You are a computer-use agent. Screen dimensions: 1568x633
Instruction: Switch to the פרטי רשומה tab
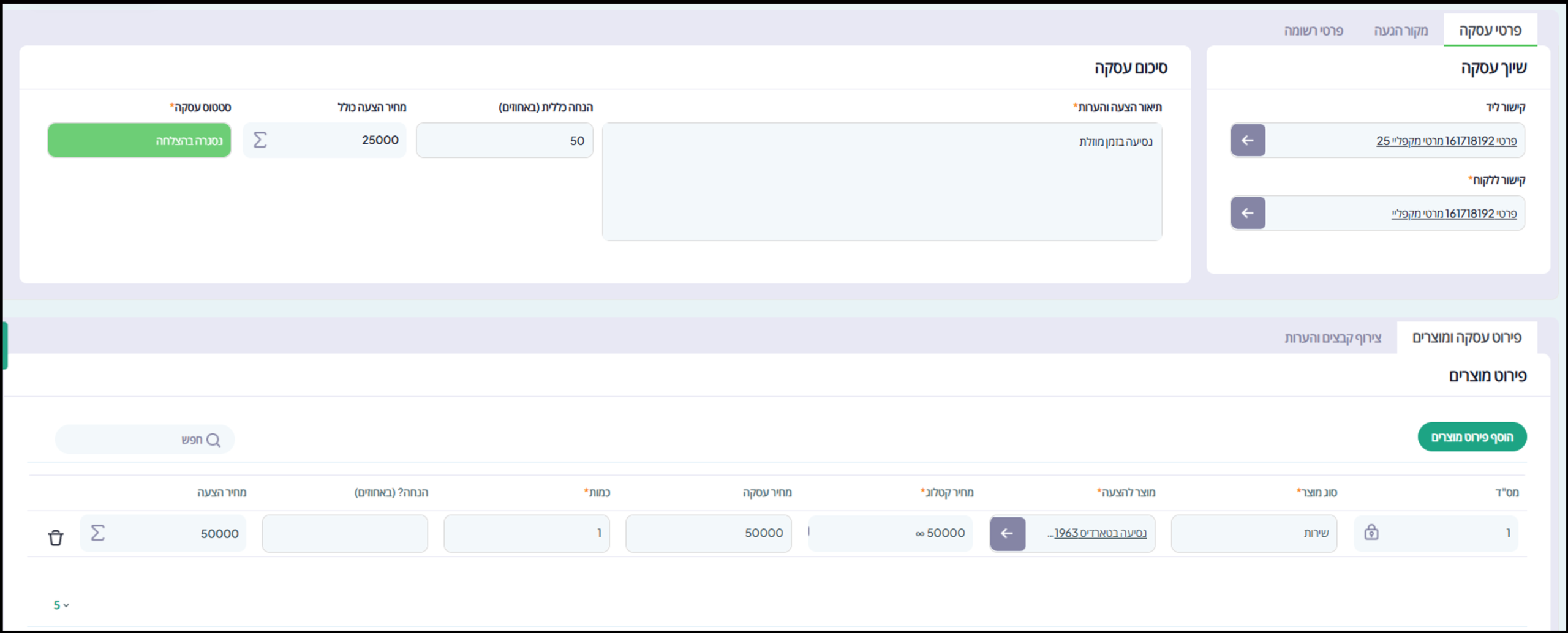tap(1313, 31)
